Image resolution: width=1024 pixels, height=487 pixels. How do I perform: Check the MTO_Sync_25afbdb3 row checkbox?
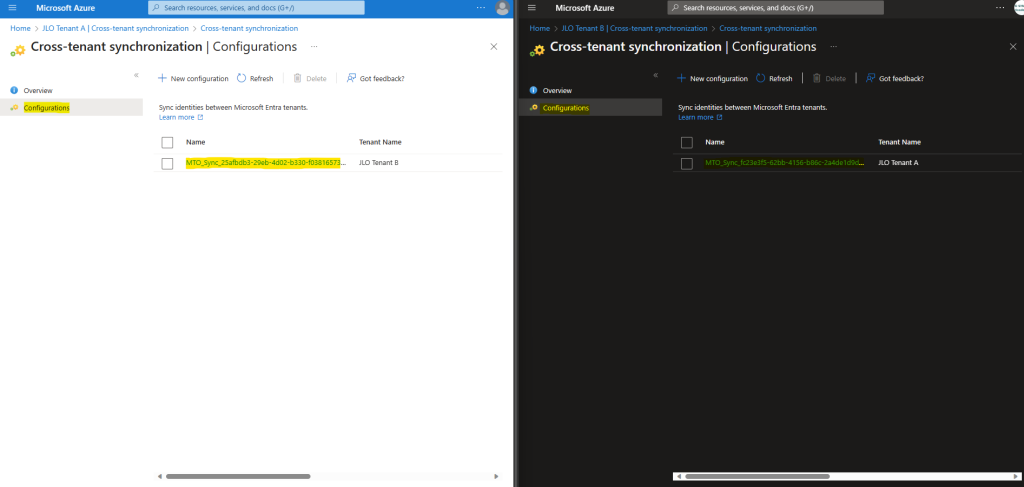pos(167,163)
